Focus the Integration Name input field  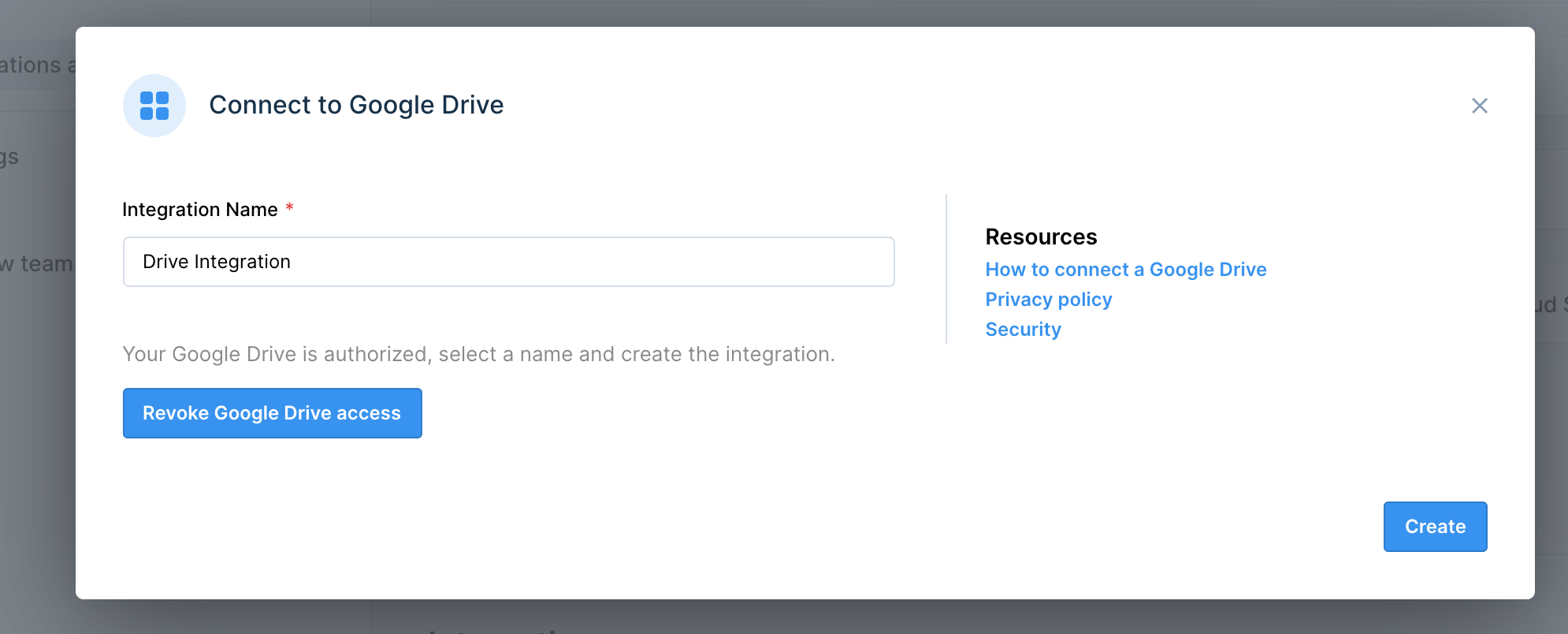point(508,262)
